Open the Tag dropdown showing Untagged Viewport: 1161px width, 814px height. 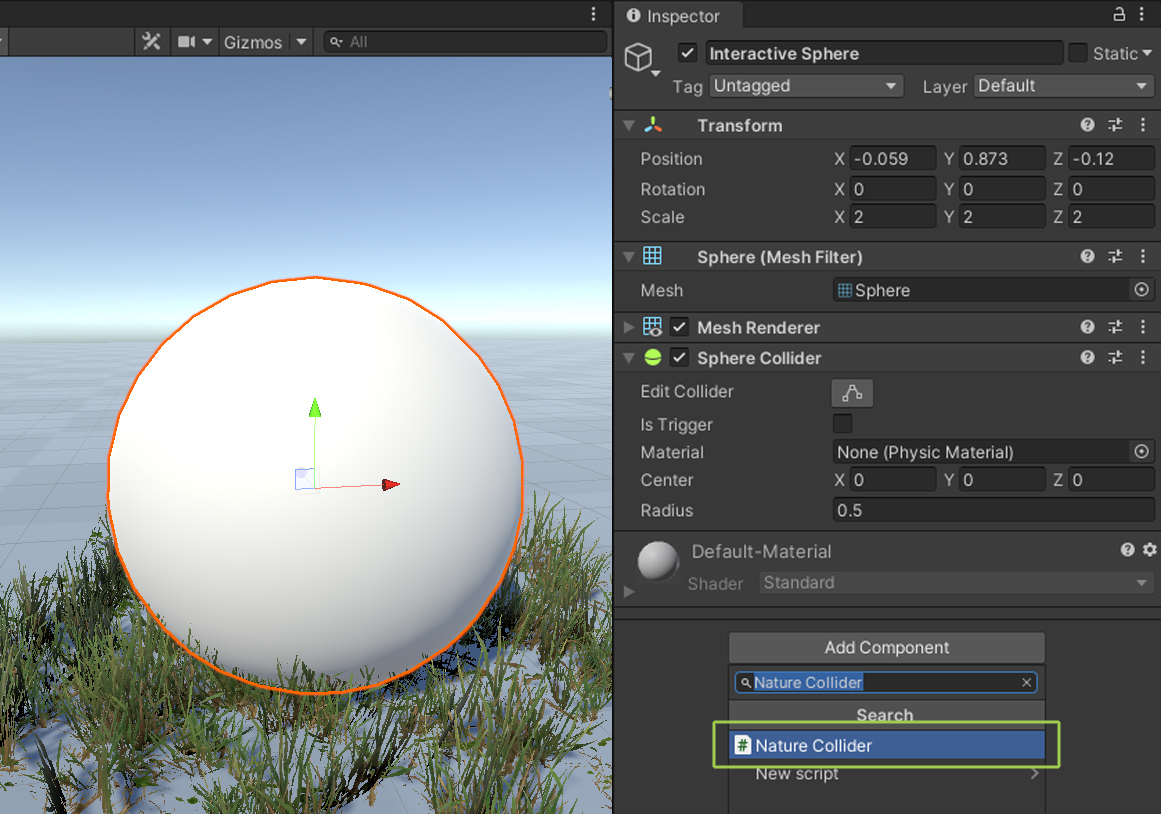pyautogui.click(x=805, y=86)
